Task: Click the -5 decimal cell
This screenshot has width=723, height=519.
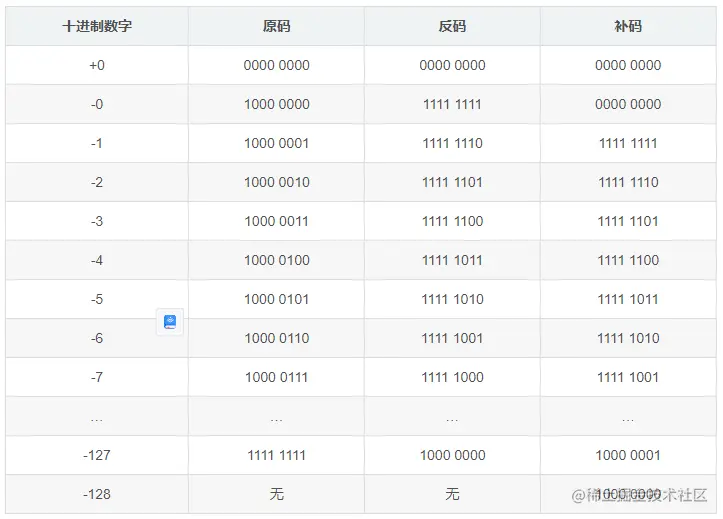Action: click(x=97, y=299)
